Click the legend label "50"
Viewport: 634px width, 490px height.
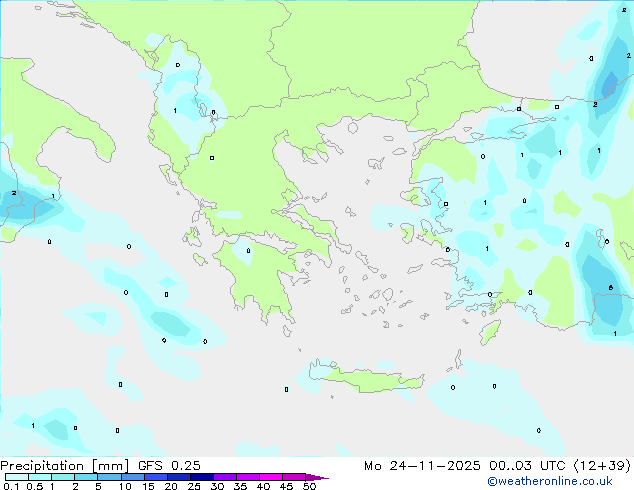point(309,486)
